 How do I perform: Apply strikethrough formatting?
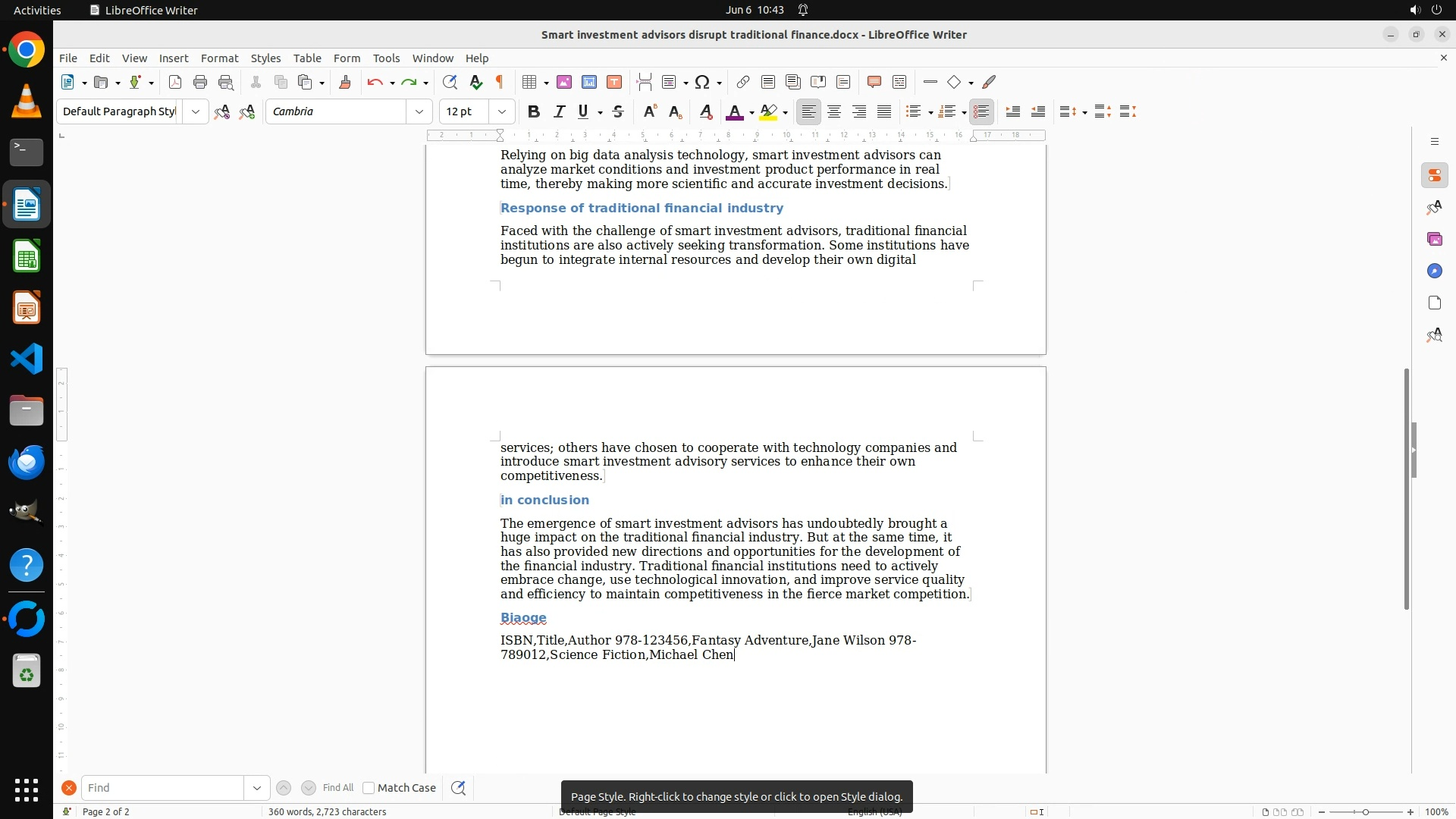[618, 112]
